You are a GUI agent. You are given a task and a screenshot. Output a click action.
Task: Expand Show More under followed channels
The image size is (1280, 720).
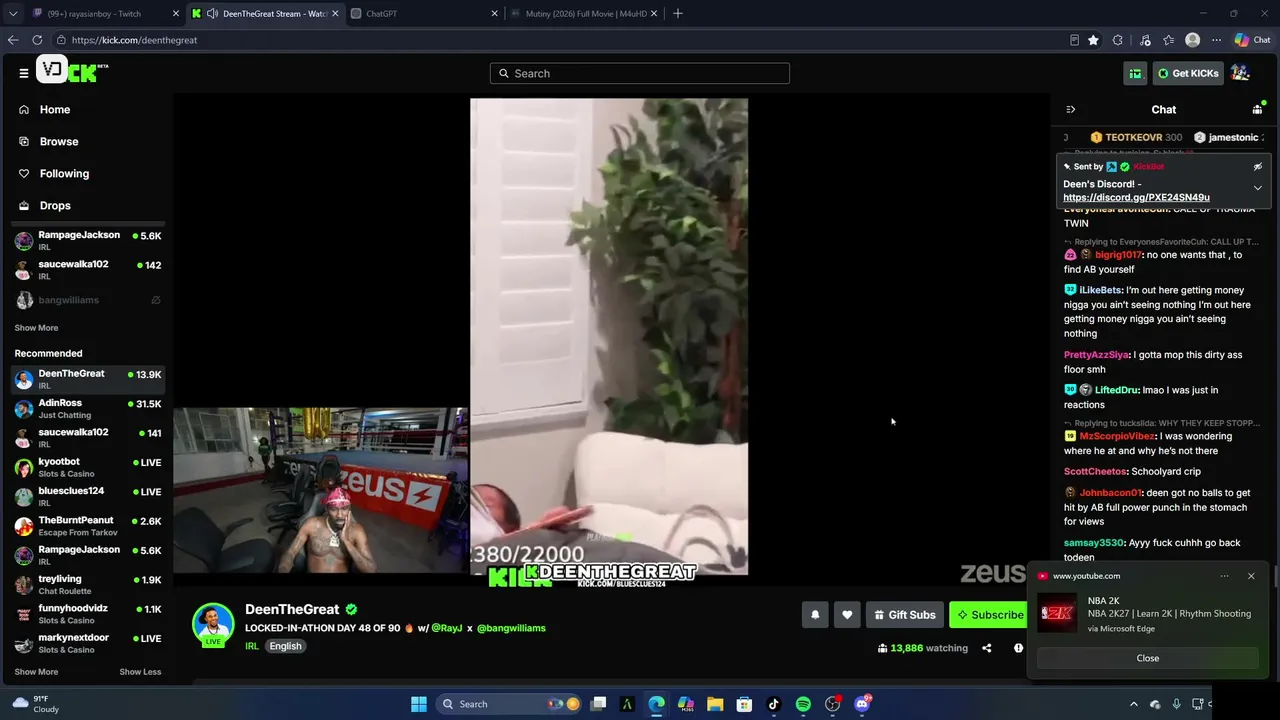coord(36,328)
